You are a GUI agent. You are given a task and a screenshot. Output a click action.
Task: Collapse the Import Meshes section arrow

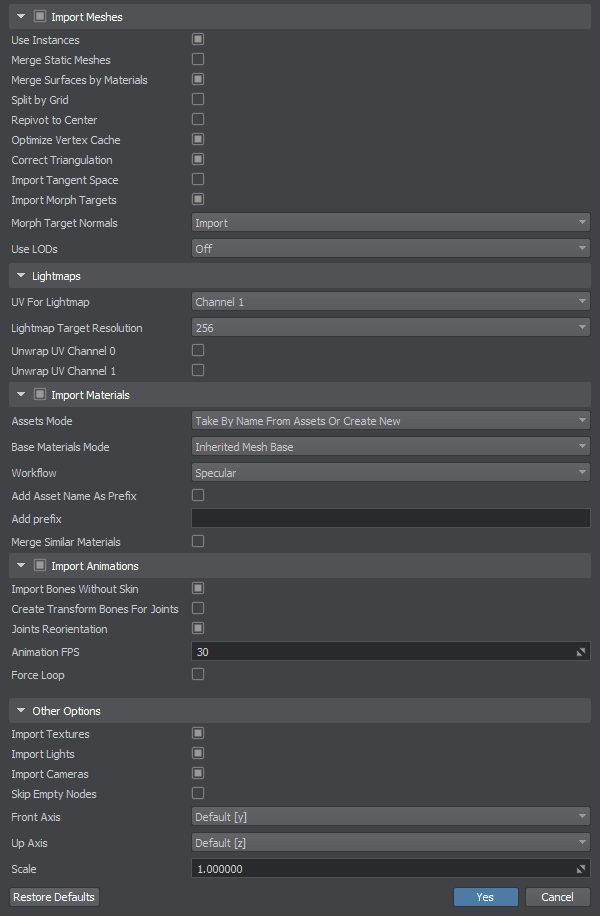21,17
